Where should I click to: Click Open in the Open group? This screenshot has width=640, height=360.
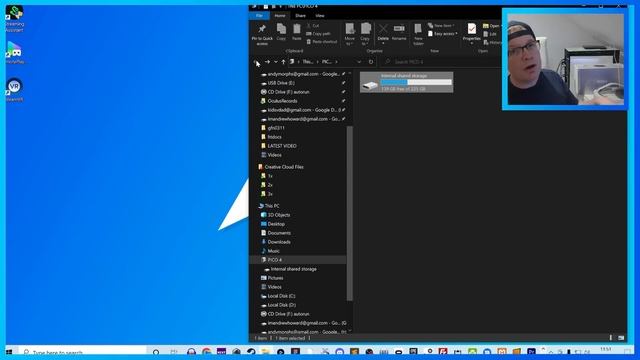click(491, 26)
